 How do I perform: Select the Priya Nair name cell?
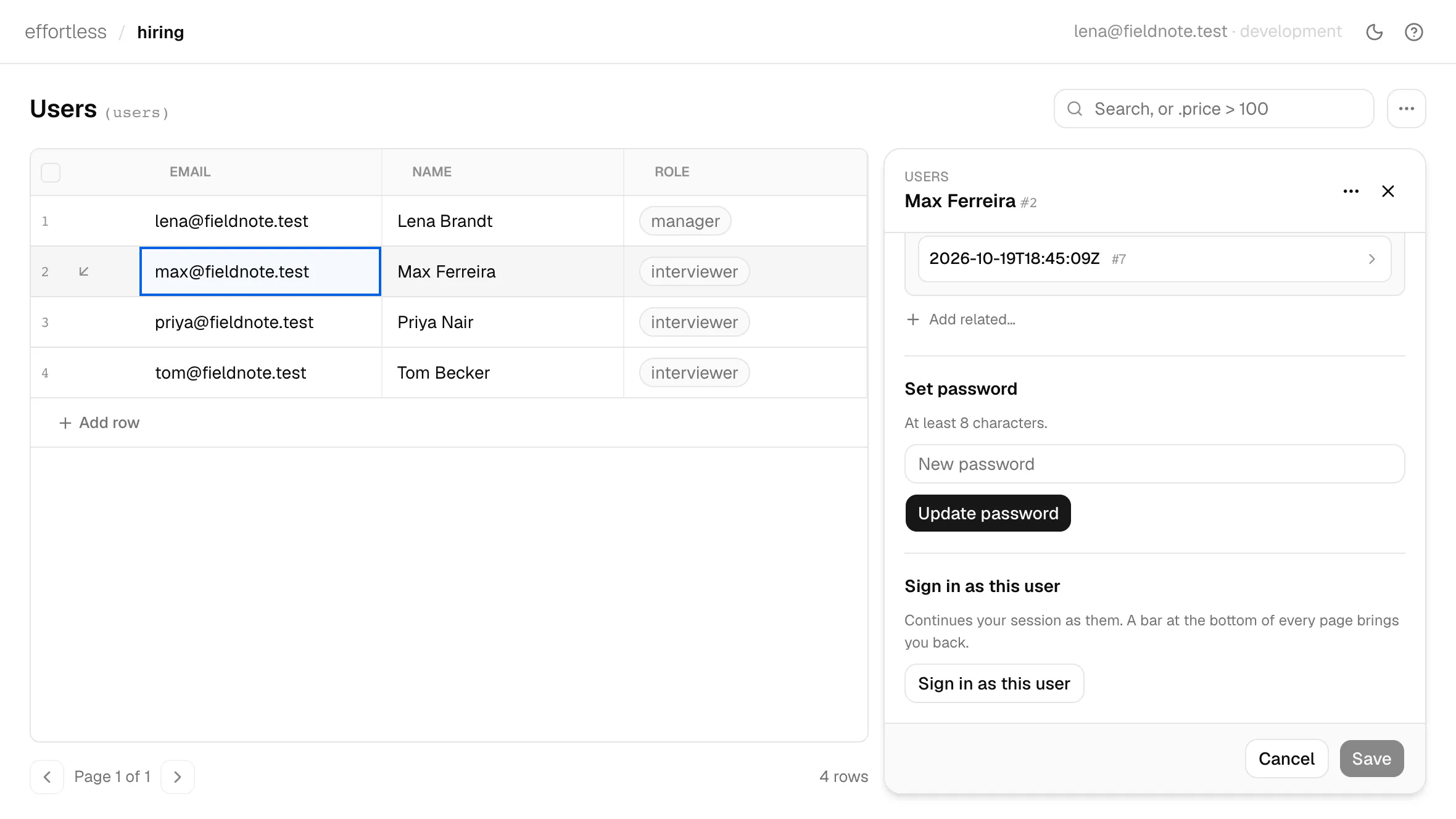[502, 322]
